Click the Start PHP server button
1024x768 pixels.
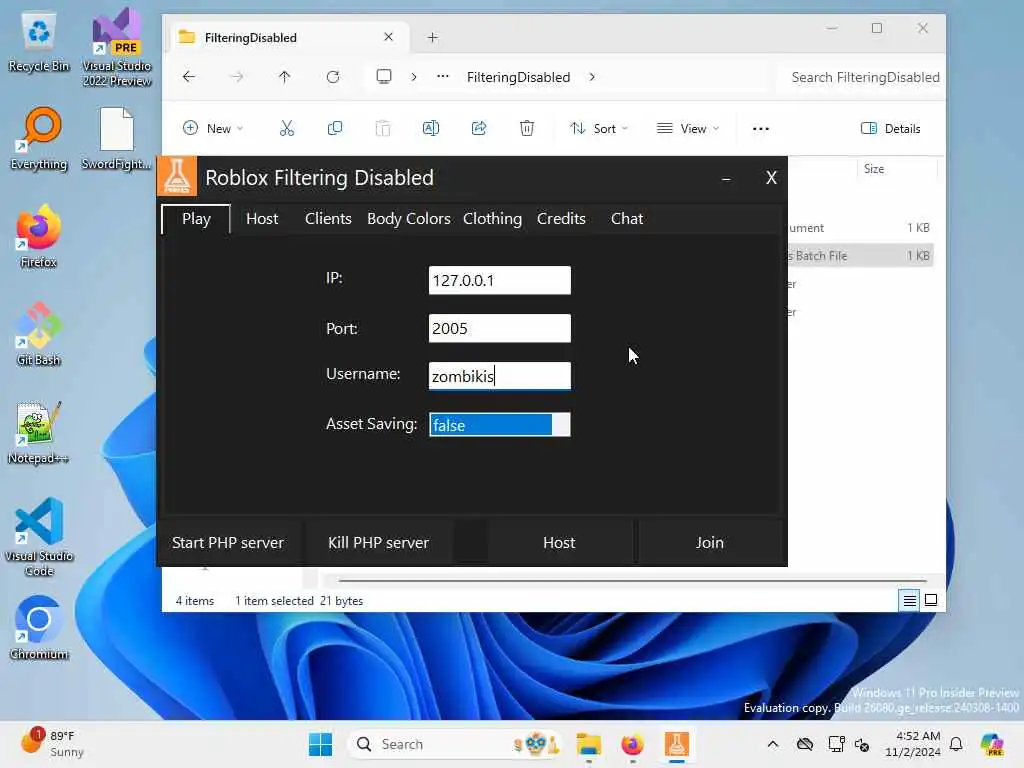pyautogui.click(x=228, y=543)
